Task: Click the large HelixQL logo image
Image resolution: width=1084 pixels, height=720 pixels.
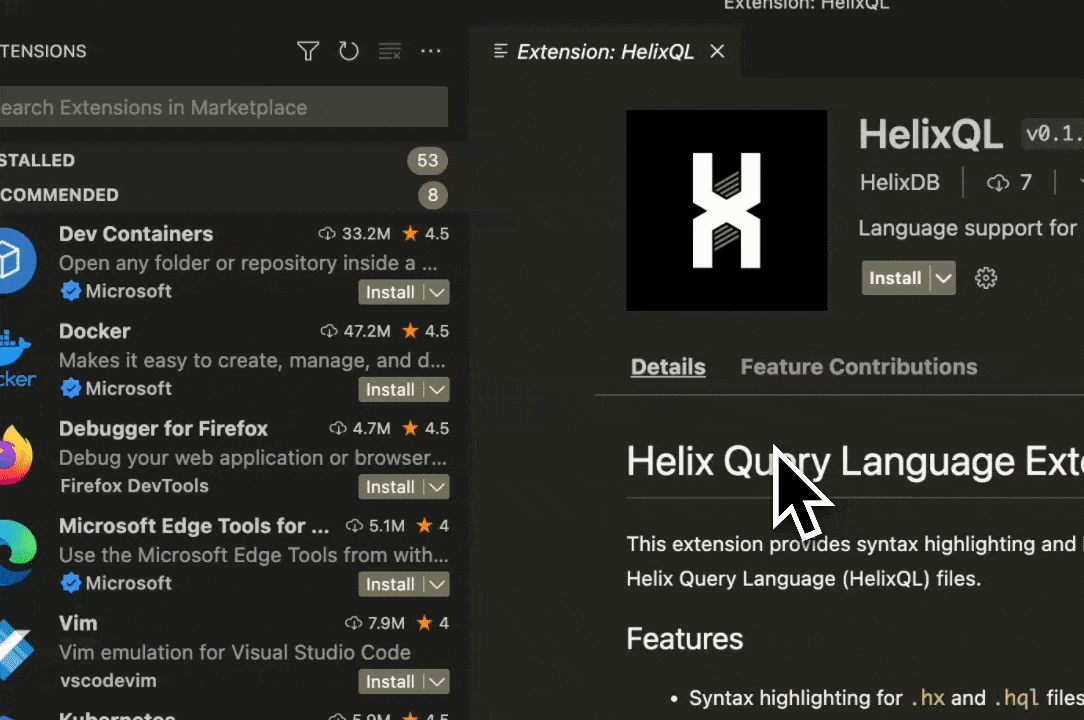Action: (x=726, y=210)
